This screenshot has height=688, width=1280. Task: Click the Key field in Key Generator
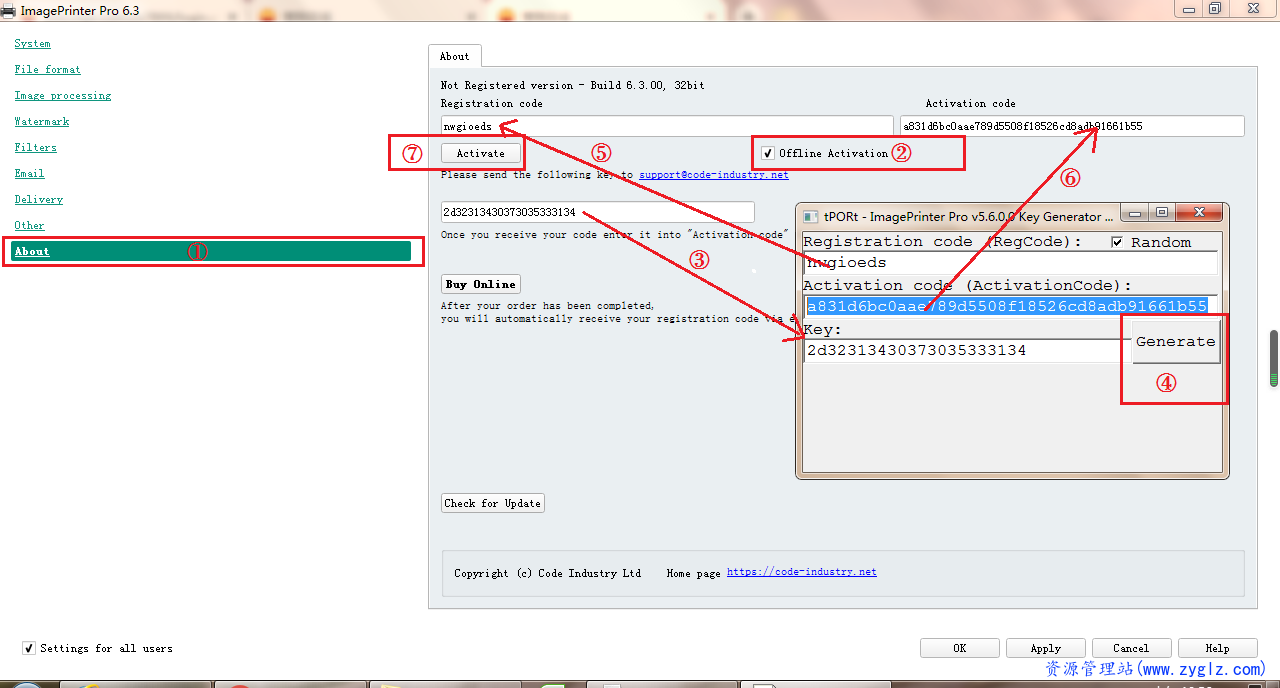(966, 350)
